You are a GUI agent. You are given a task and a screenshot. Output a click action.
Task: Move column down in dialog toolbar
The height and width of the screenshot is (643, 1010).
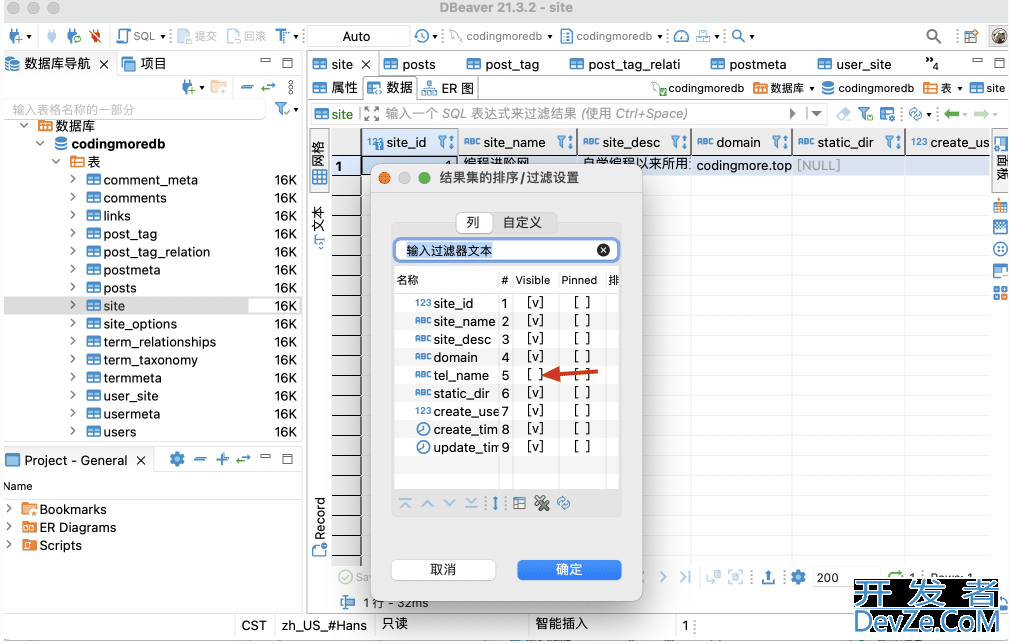click(x=450, y=503)
